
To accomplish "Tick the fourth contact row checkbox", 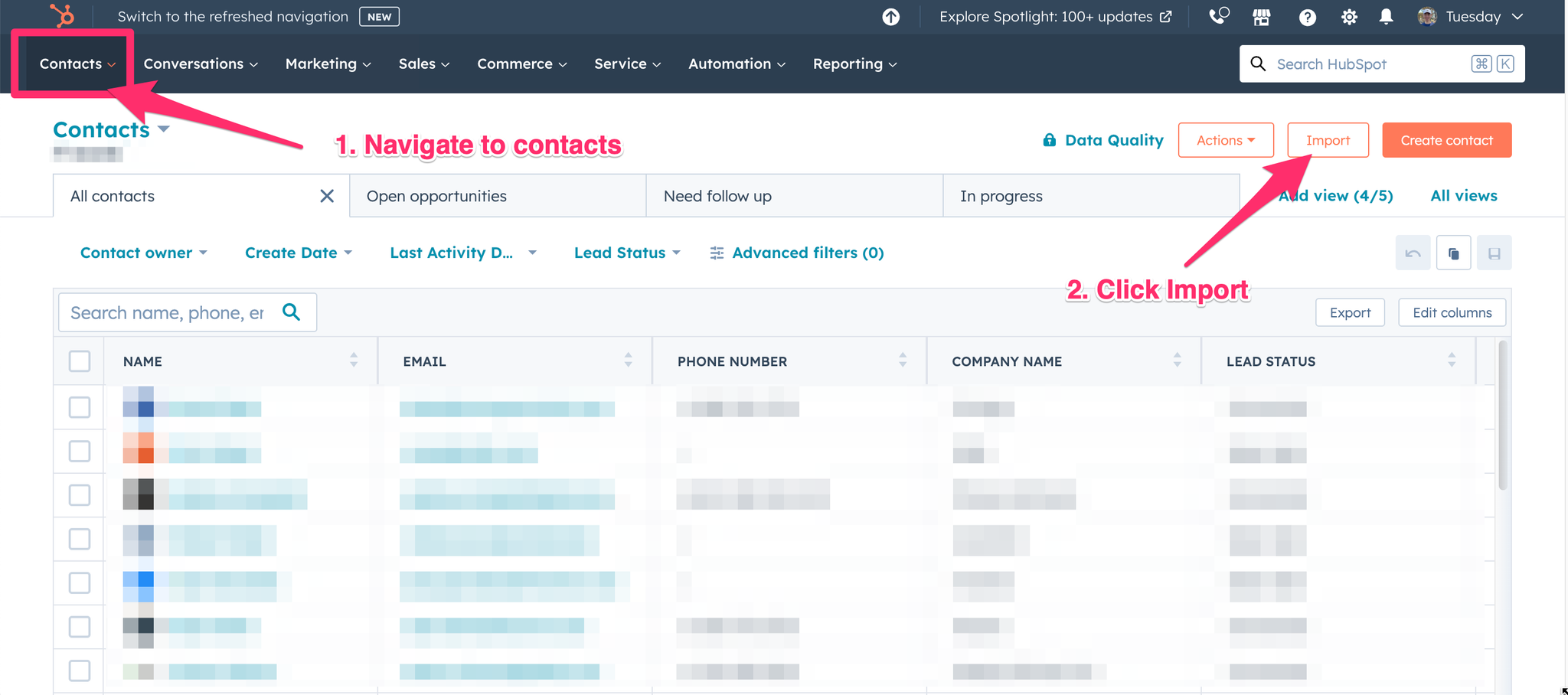I will pyautogui.click(x=80, y=539).
